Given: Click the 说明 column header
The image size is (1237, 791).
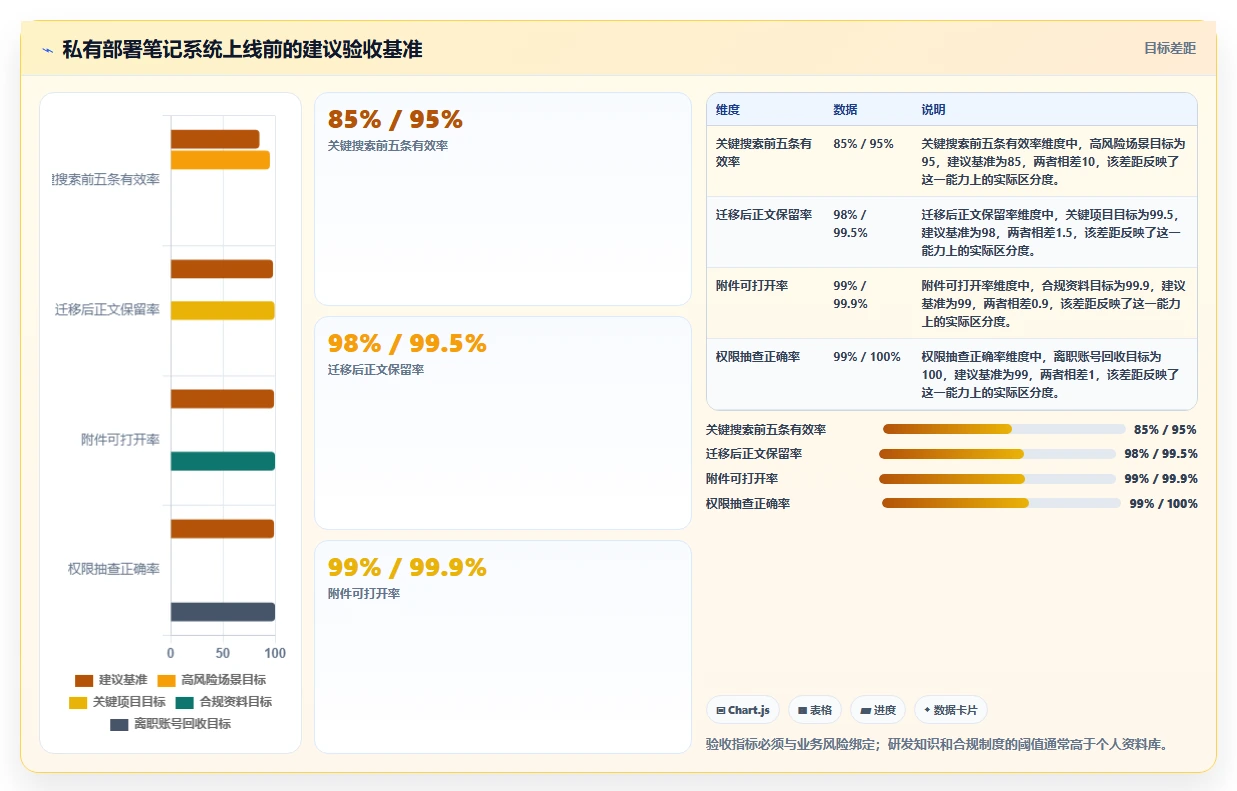Looking at the screenshot, I should coord(933,110).
